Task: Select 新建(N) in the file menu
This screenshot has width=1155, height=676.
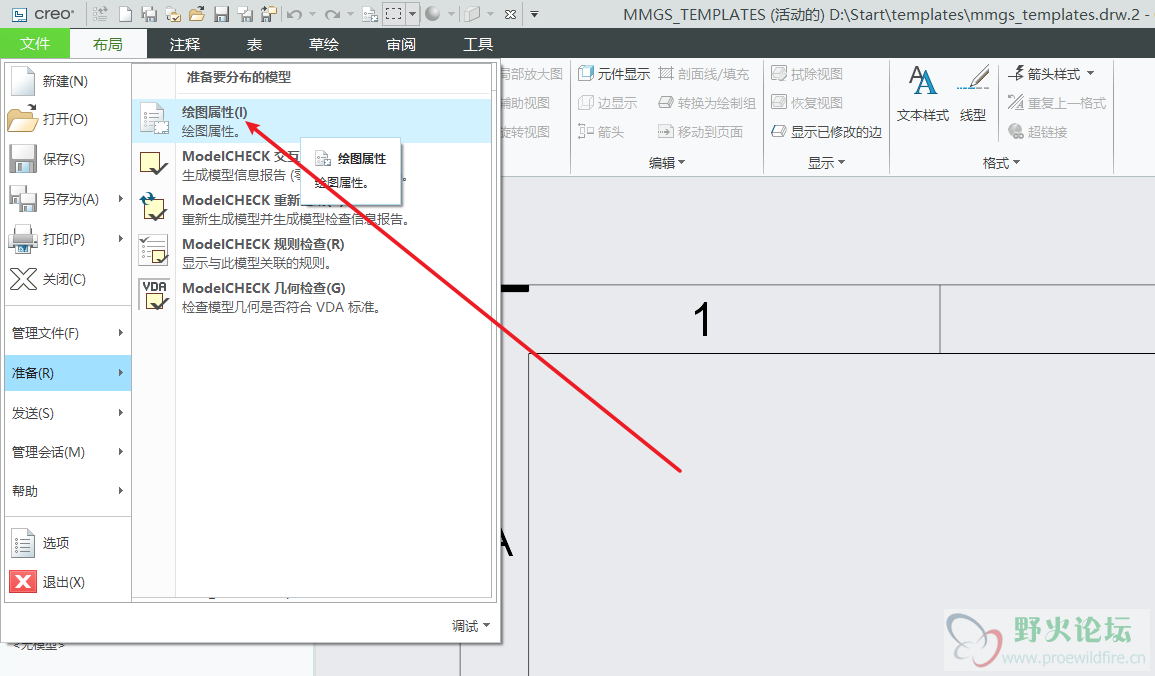Action: (68, 81)
